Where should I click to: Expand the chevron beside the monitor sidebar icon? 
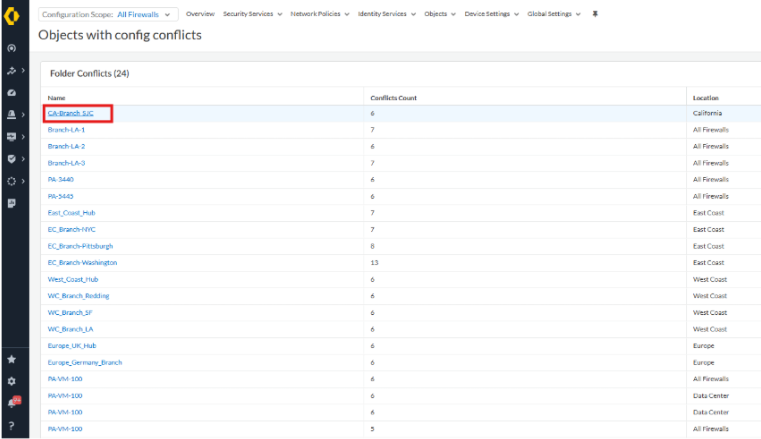tap(23, 137)
